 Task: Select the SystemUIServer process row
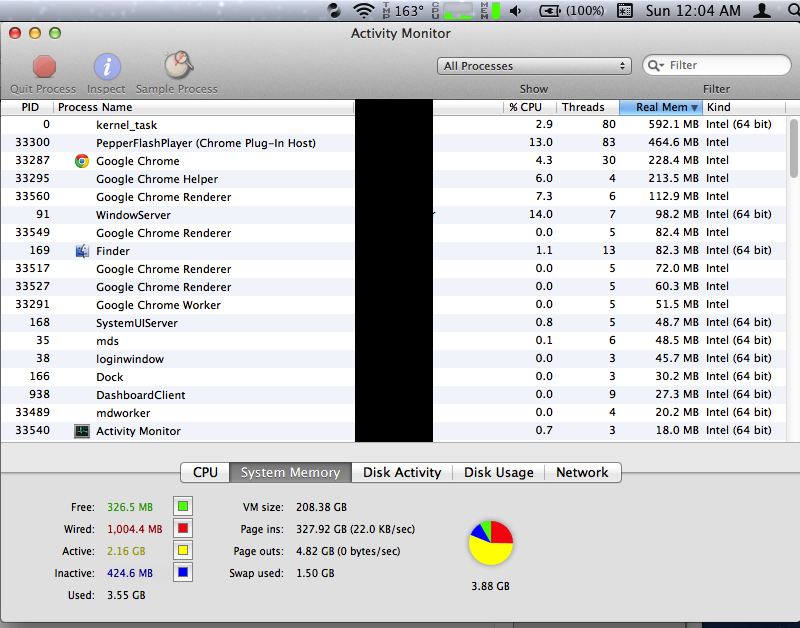393,322
